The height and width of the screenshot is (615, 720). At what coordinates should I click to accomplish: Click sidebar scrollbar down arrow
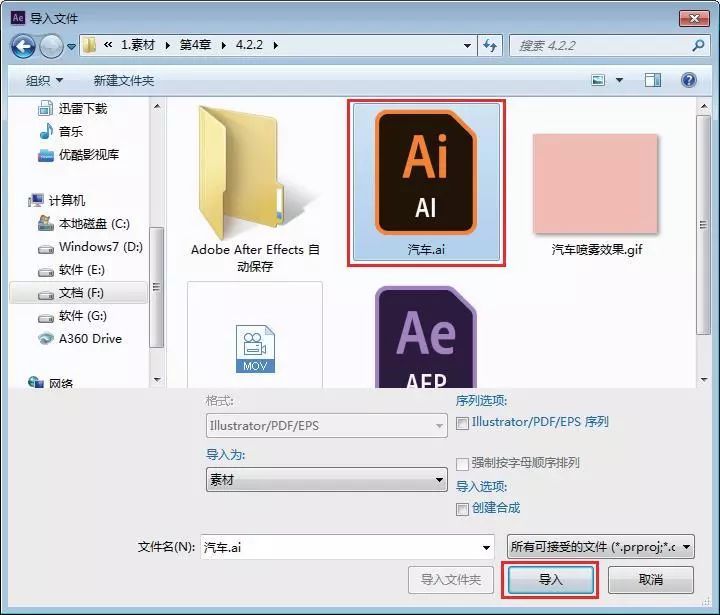click(157, 379)
